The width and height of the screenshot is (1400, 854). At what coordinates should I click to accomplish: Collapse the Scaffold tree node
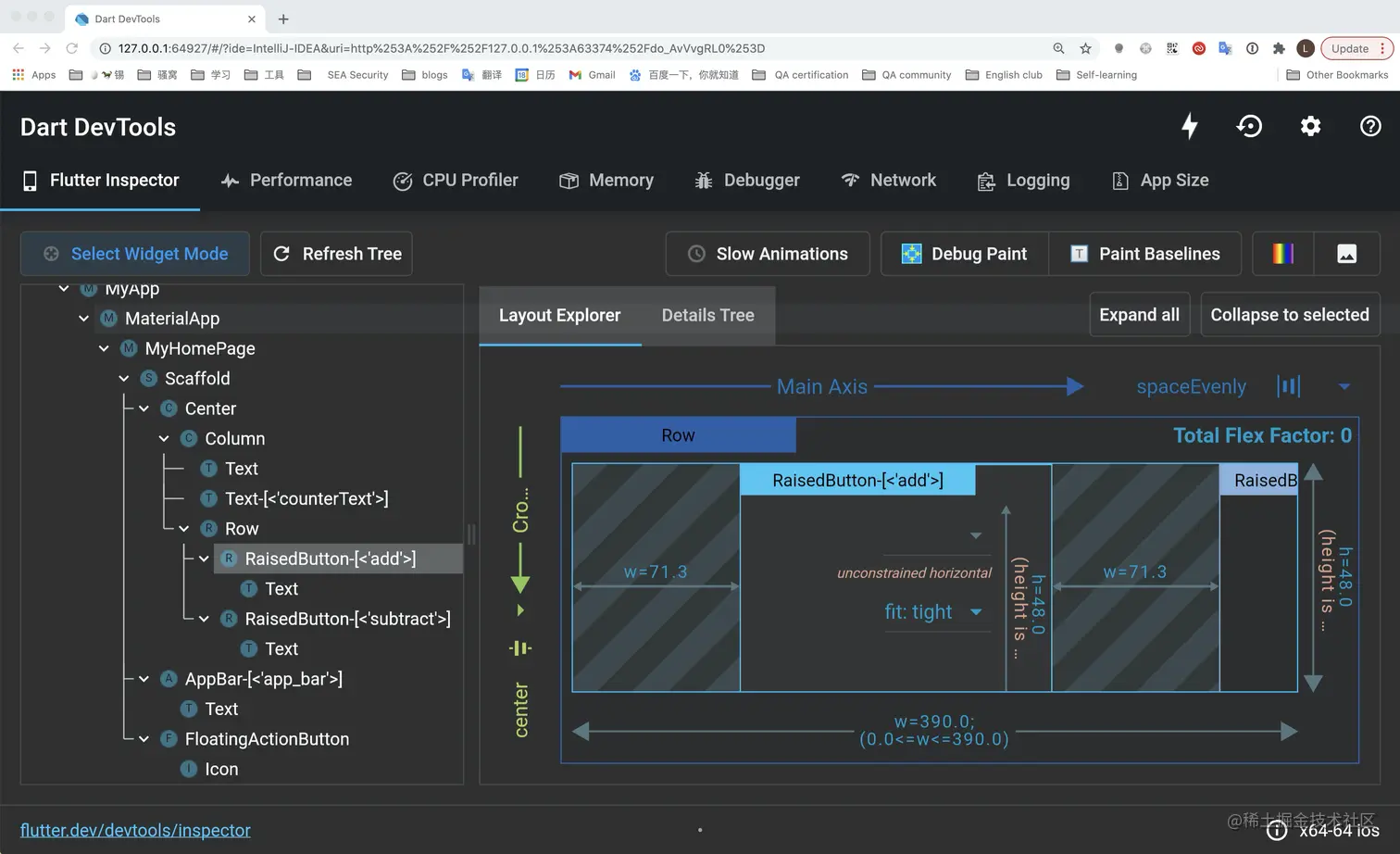coord(124,379)
